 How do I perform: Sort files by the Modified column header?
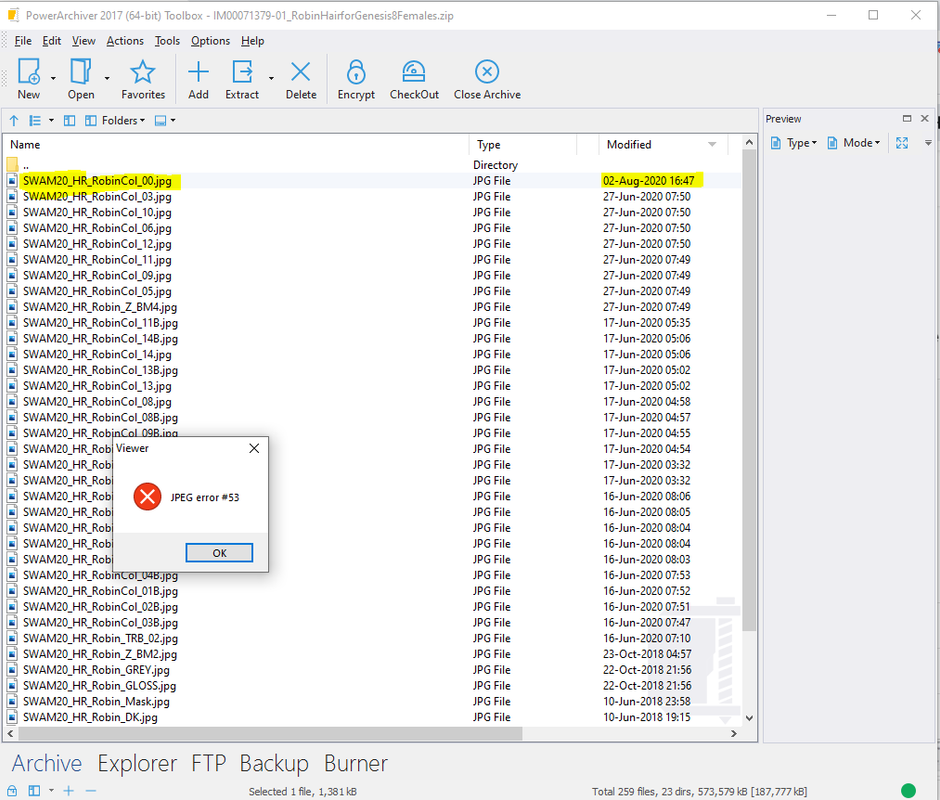pos(662,145)
